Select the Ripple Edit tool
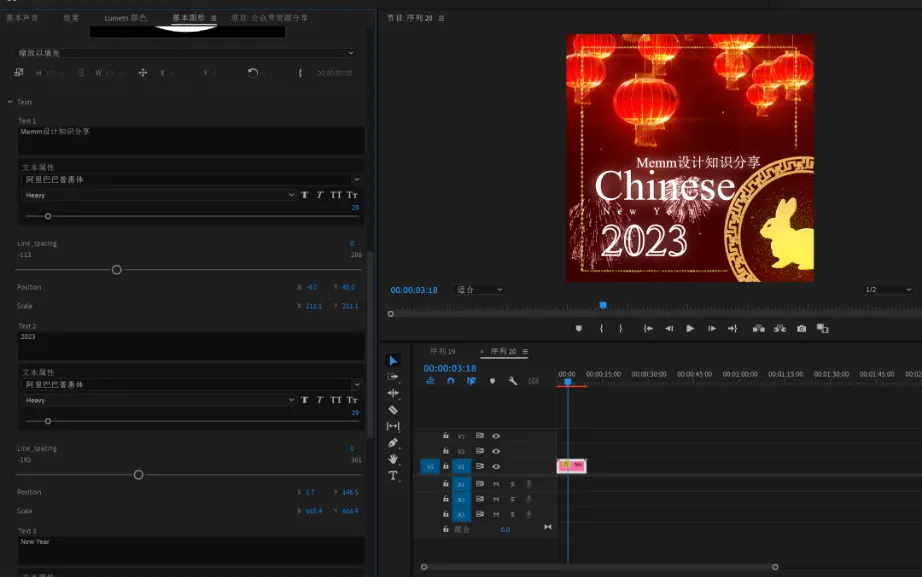Screen dimensions: 922x577 (393, 393)
